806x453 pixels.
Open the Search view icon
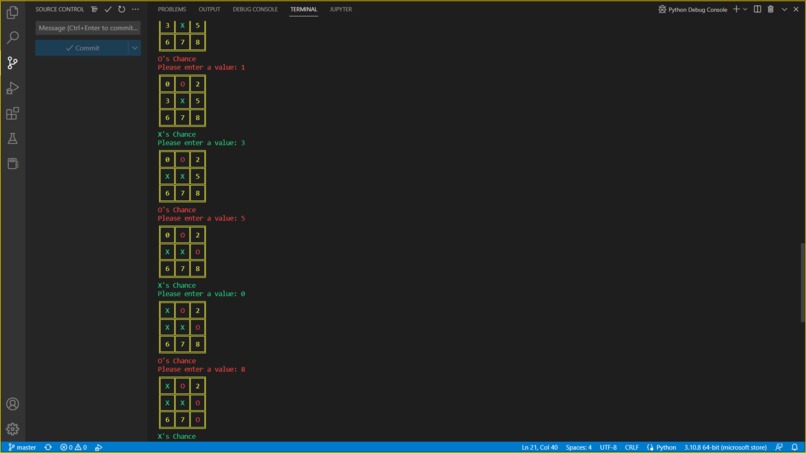point(12,38)
